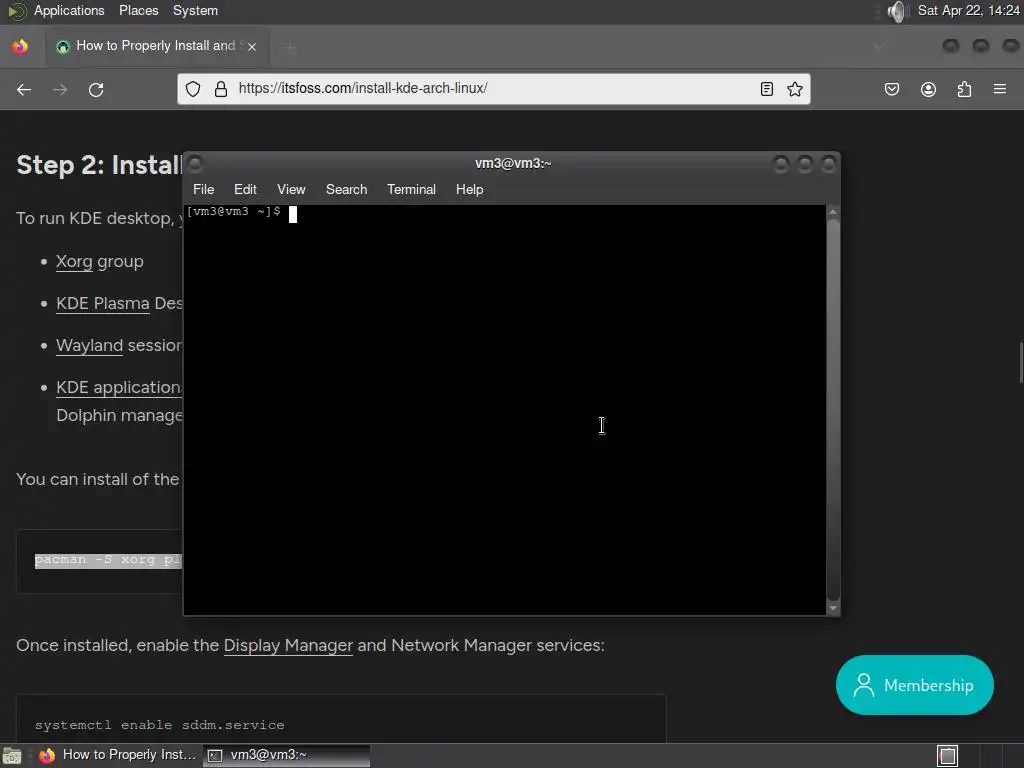Open terminal View menu
This screenshot has width=1024, height=768.
tap(291, 189)
